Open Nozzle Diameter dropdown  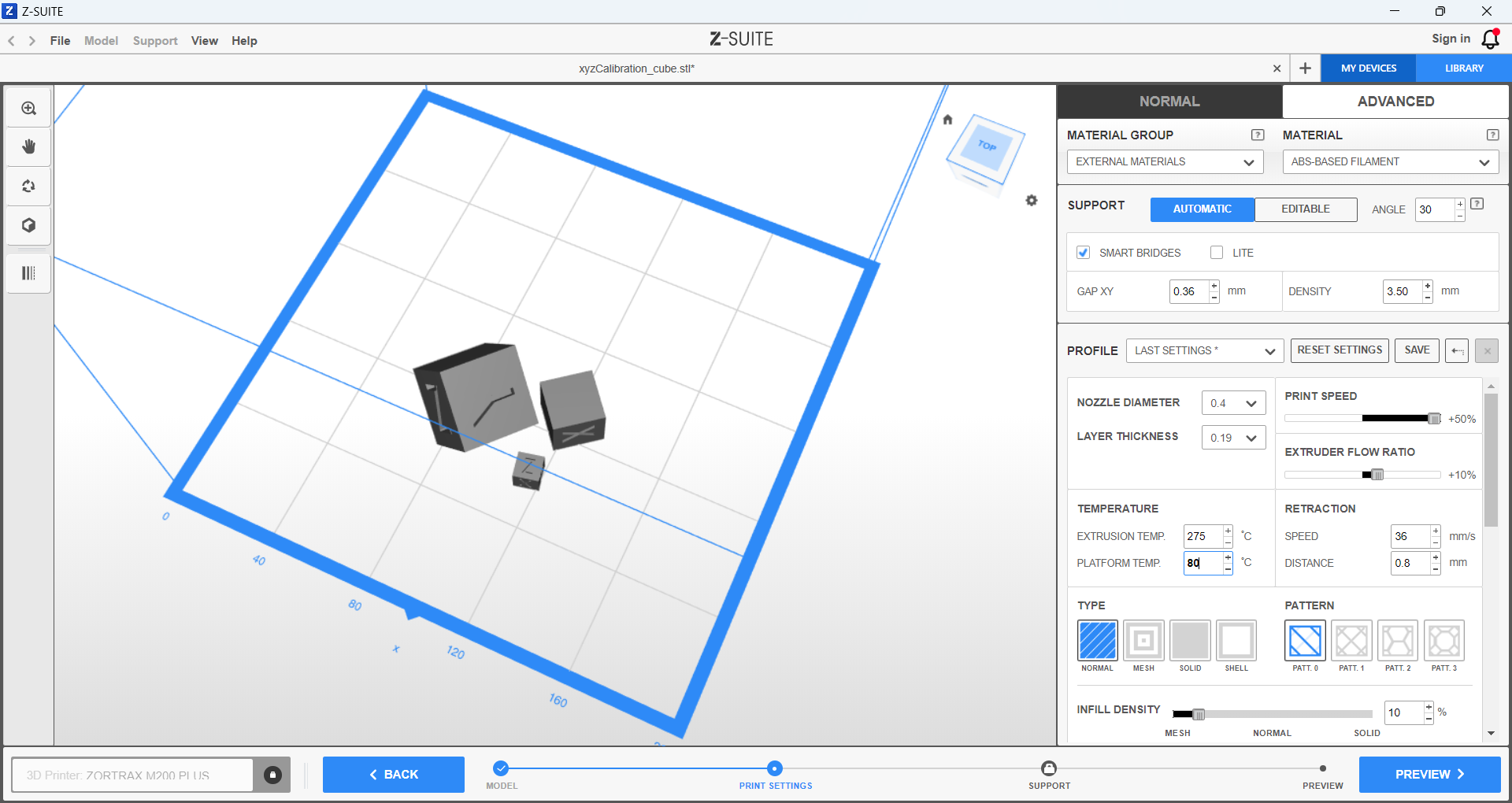[1233, 403]
